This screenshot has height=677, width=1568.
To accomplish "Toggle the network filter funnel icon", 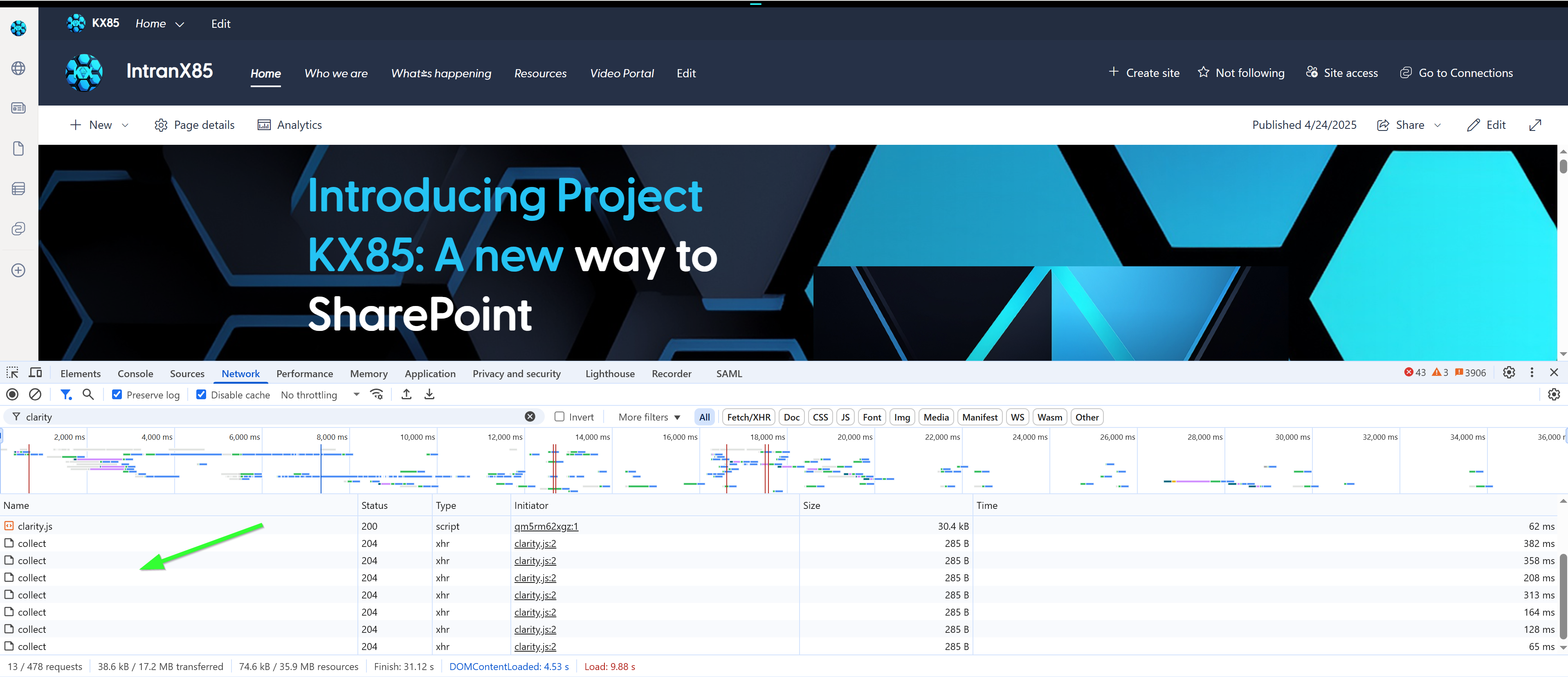I will (66, 394).
